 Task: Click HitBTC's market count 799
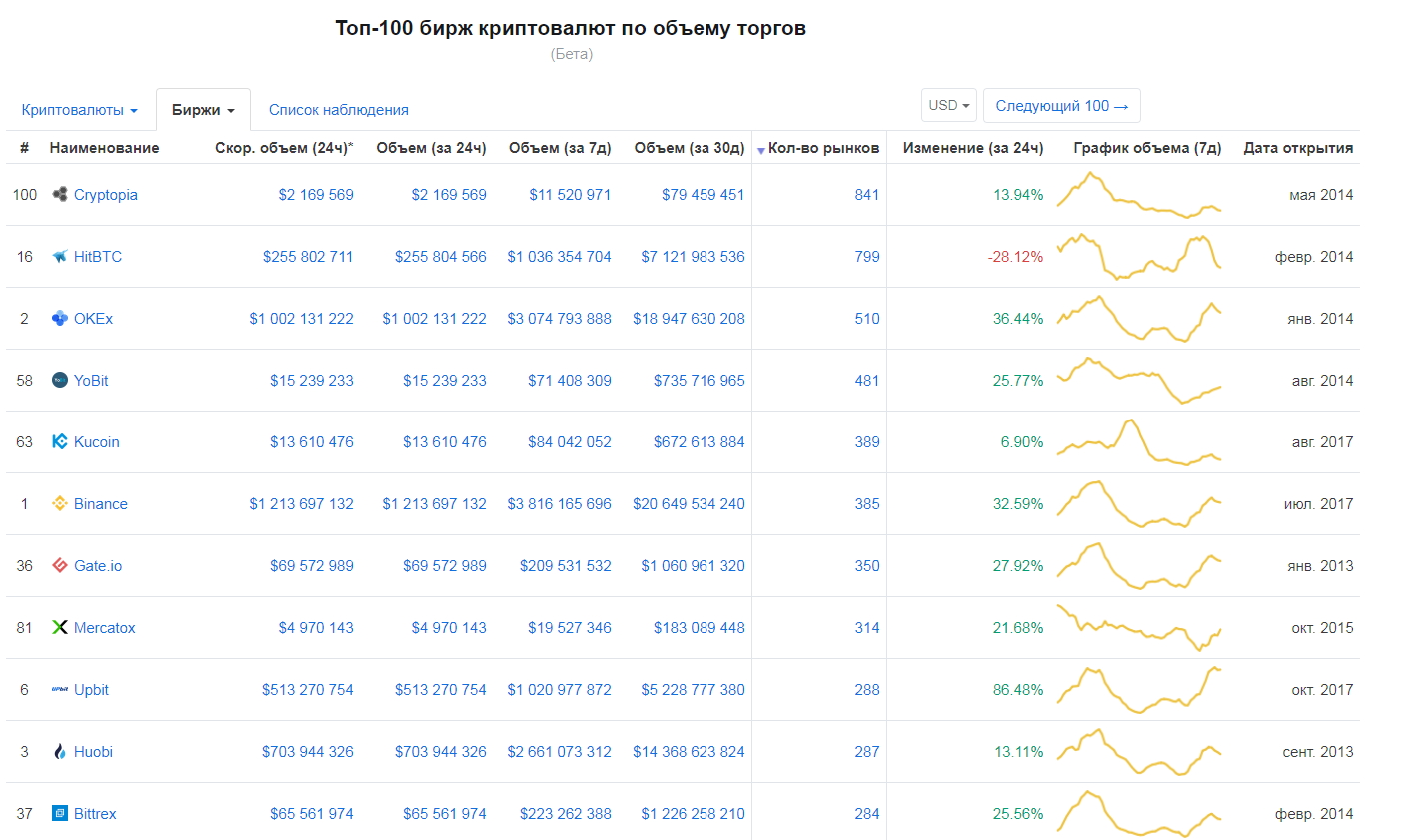pyautogui.click(x=867, y=257)
